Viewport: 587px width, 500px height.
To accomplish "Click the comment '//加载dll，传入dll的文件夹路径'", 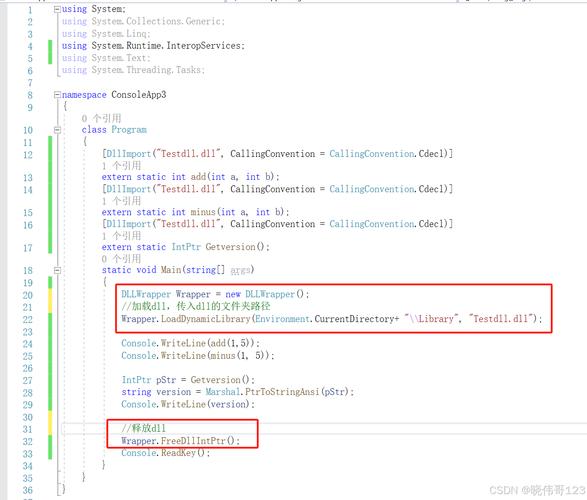I will pos(195,306).
